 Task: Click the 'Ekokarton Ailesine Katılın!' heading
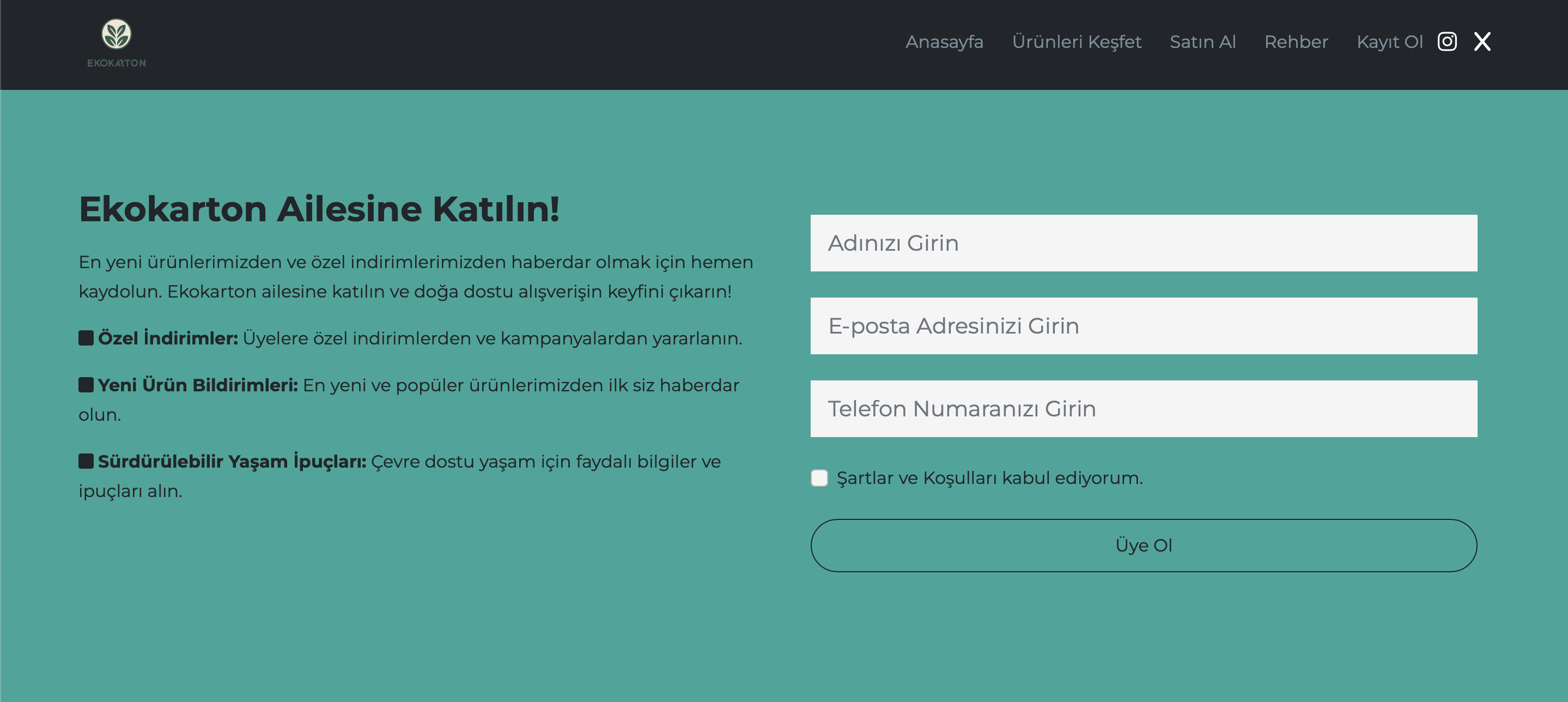tap(319, 209)
